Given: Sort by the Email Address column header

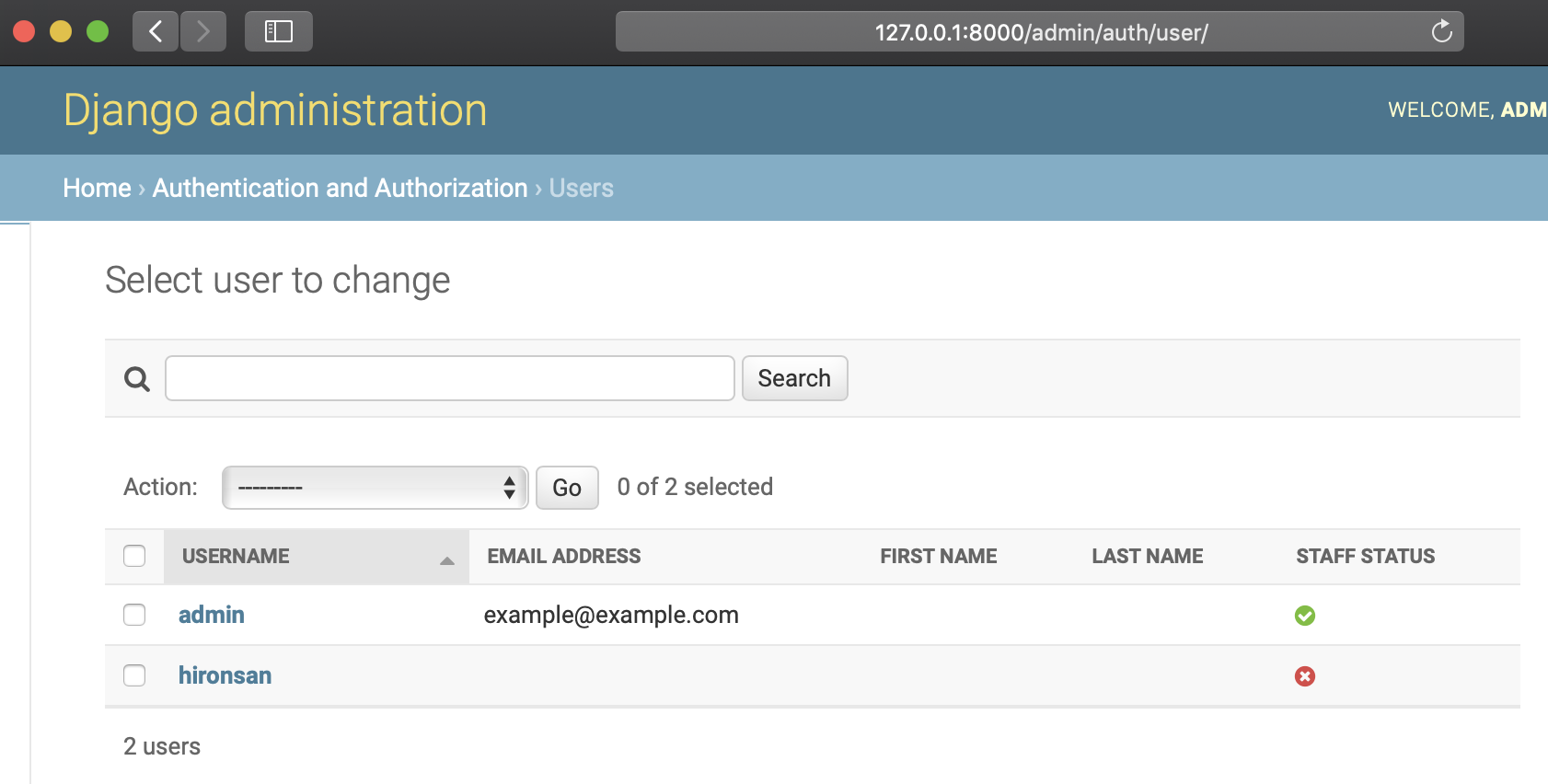Looking at the screenshot, I should (x=564, y=556).
